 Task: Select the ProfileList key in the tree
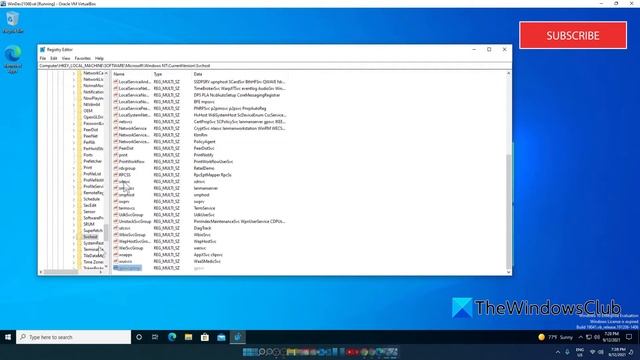(x=92, y=174)
